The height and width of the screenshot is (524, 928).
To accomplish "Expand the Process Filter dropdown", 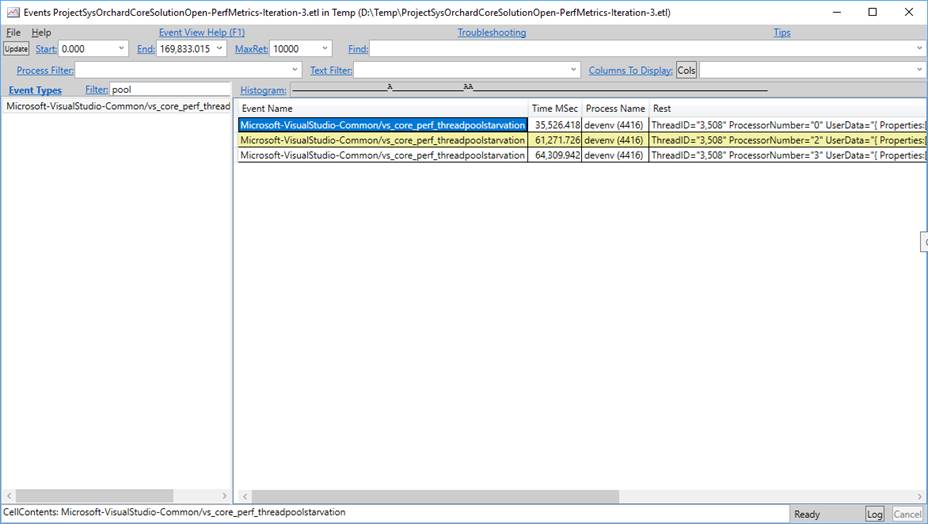I will click(294, 70).
